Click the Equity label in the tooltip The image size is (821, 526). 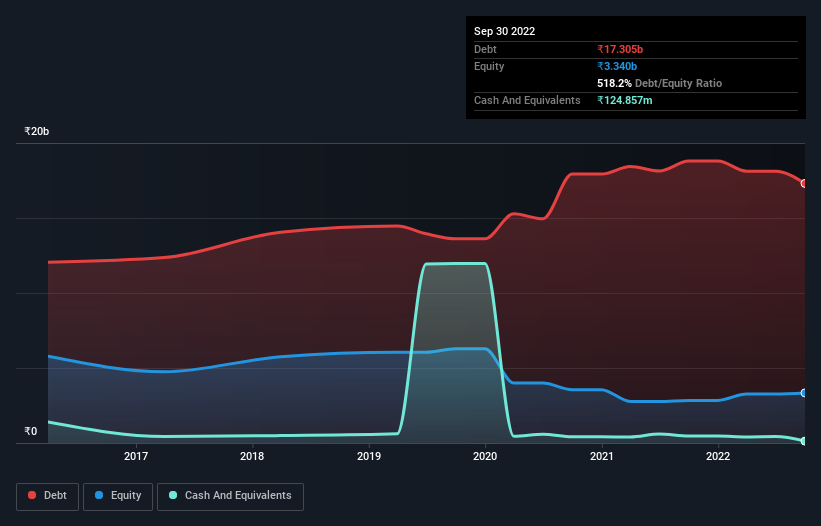pyautogui.click(x=489, y=66)
